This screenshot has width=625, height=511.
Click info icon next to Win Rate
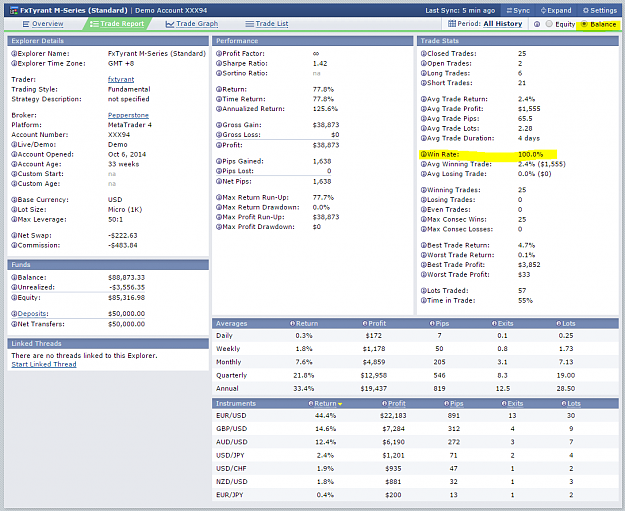(424, 154)
